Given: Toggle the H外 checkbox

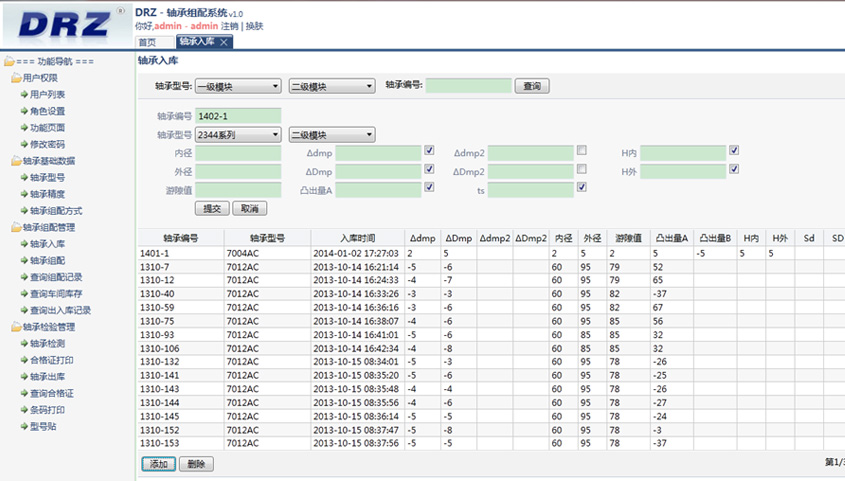Looking at the screenshot, I should [734, 170].
